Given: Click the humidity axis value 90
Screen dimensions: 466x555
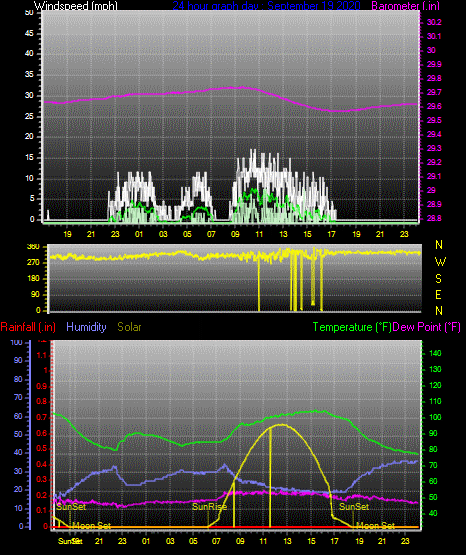Looking at the screenshot, I should pyautogui.click(x=18, y=360).
